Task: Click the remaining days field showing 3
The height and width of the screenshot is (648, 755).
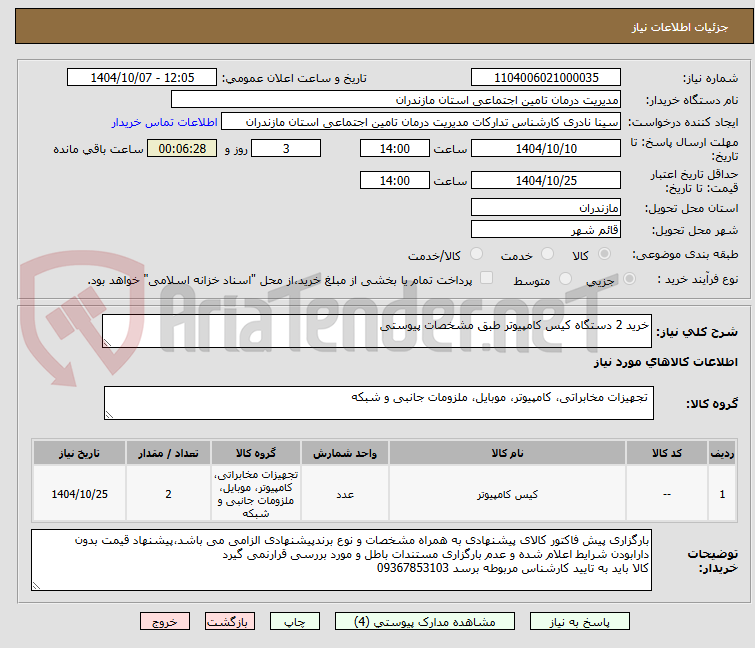Action: point(286,148)
